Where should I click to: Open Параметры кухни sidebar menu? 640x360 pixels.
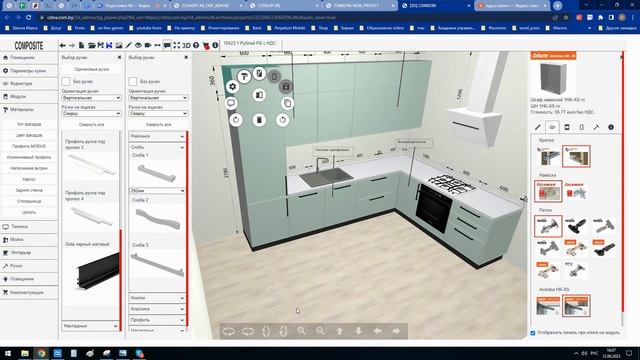point(29,71)
